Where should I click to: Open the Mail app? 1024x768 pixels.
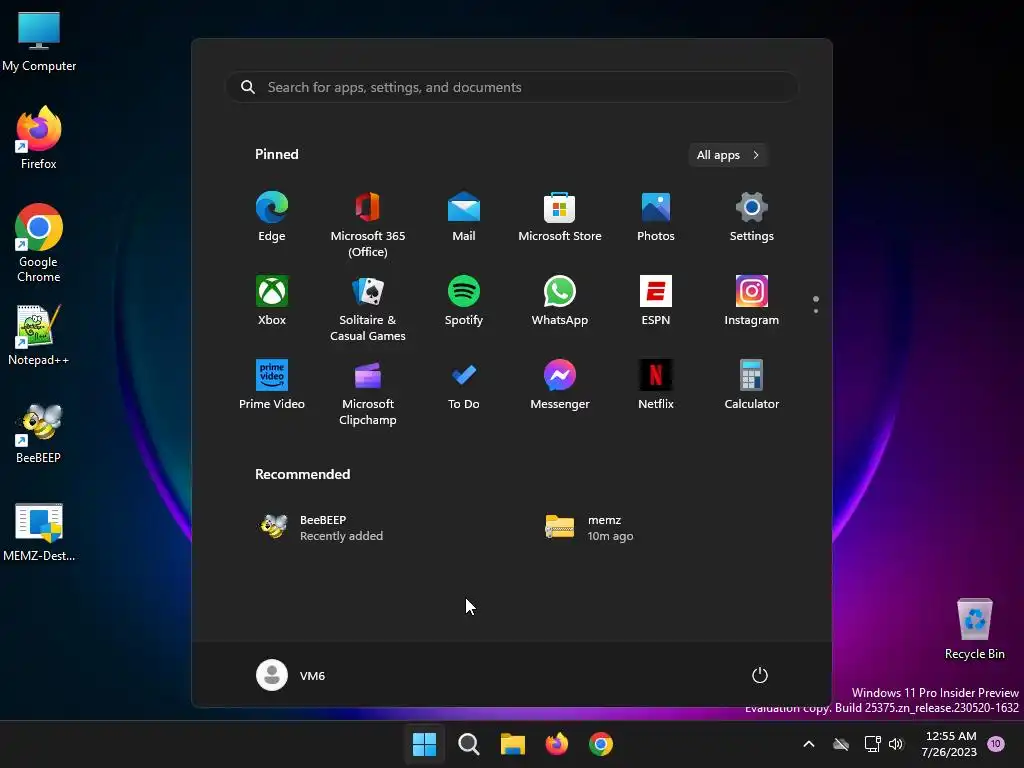pos(464,217)
